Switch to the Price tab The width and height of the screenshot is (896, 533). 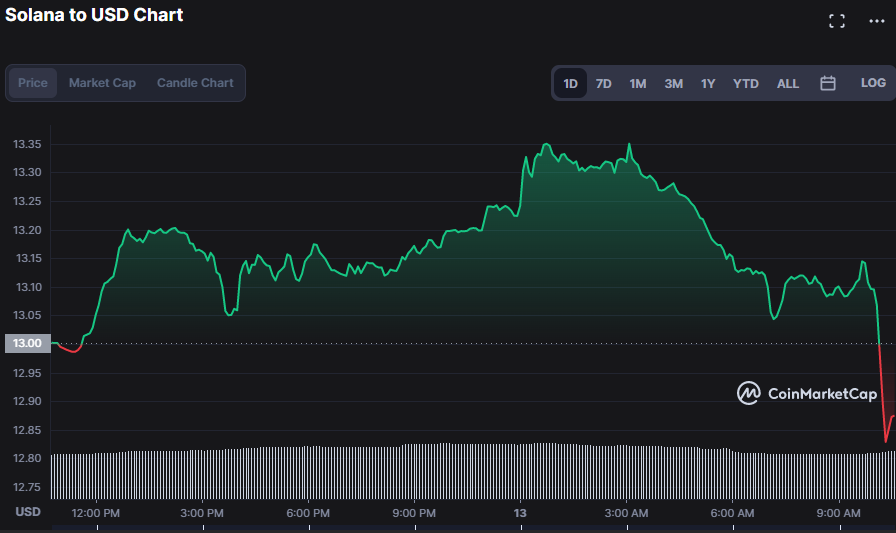[x=33, y=83]
